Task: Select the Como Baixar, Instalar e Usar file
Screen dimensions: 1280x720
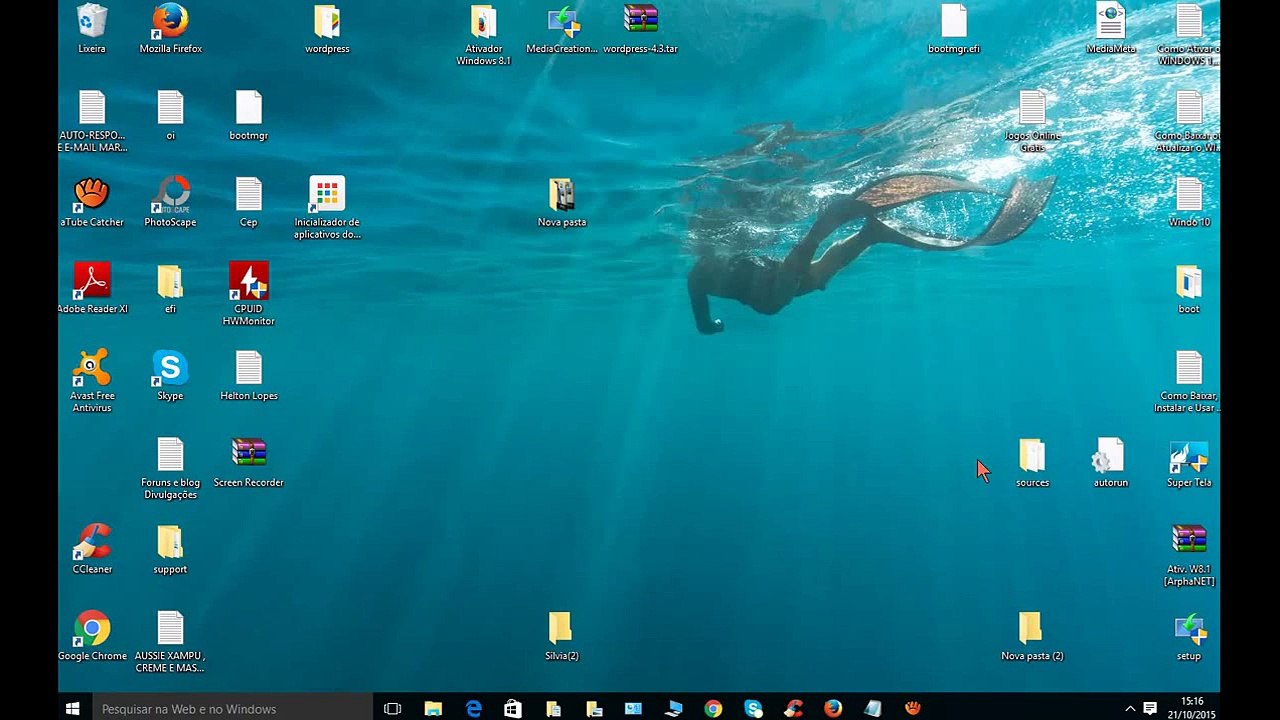Action: point(1189,381)
